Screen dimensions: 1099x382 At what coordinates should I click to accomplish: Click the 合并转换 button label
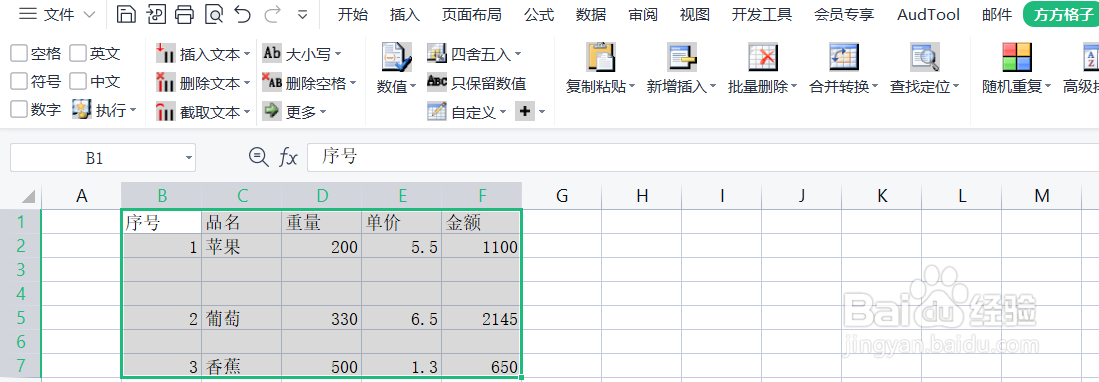click(839, 87)
